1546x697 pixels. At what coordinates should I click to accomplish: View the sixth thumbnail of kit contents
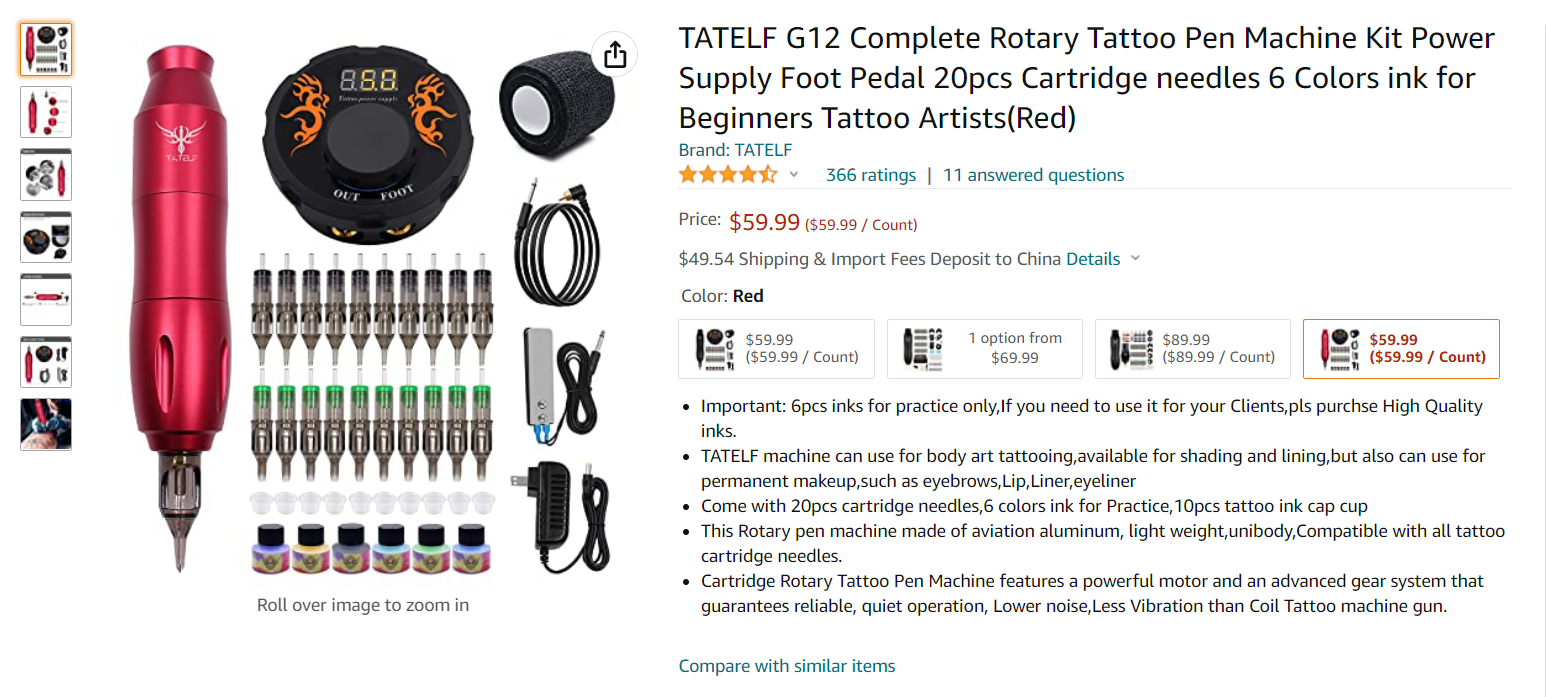[46, 362]
